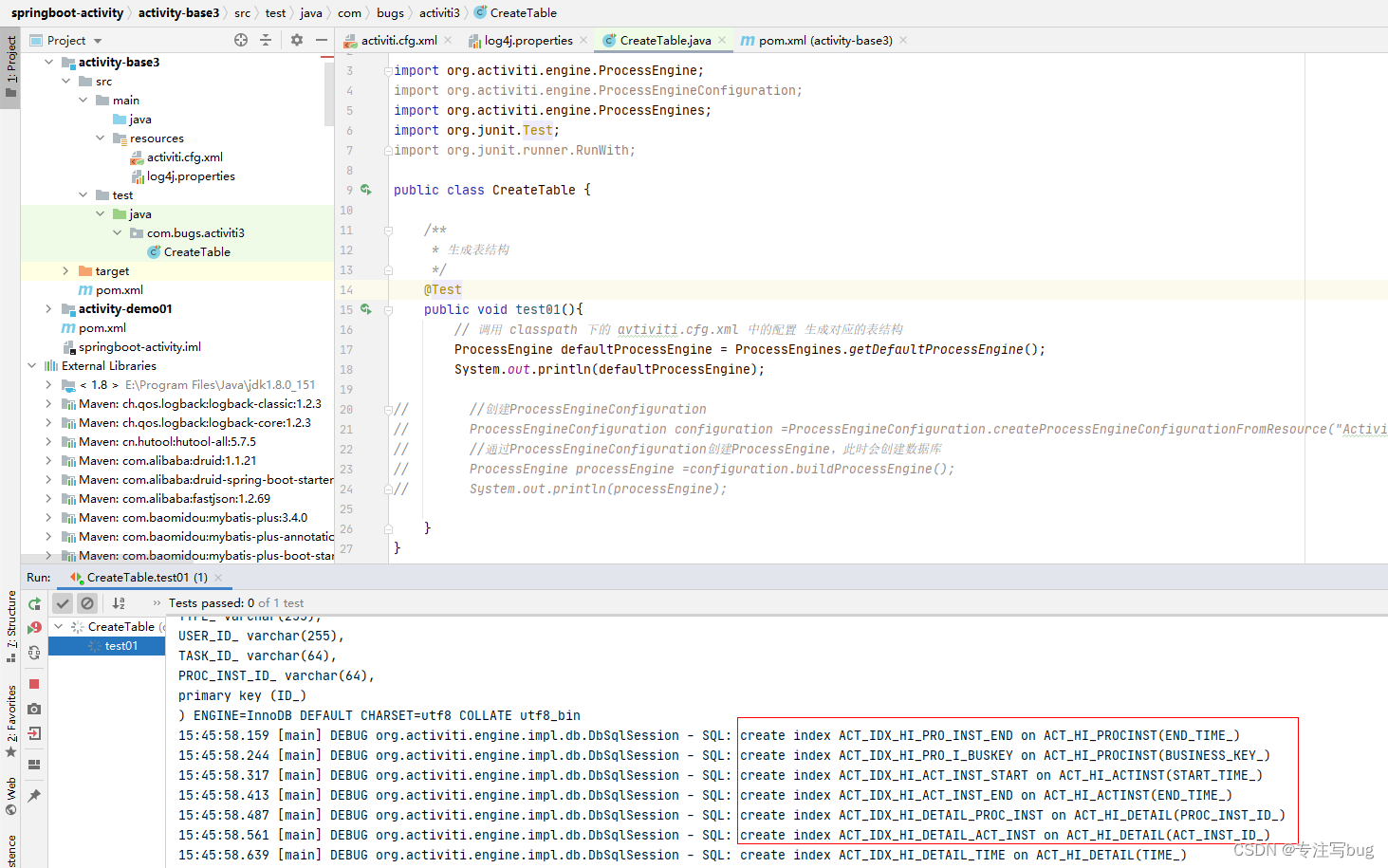Collapse the External Libraries node
This screenshot has width=1388, height=868.
pos(32,365)
